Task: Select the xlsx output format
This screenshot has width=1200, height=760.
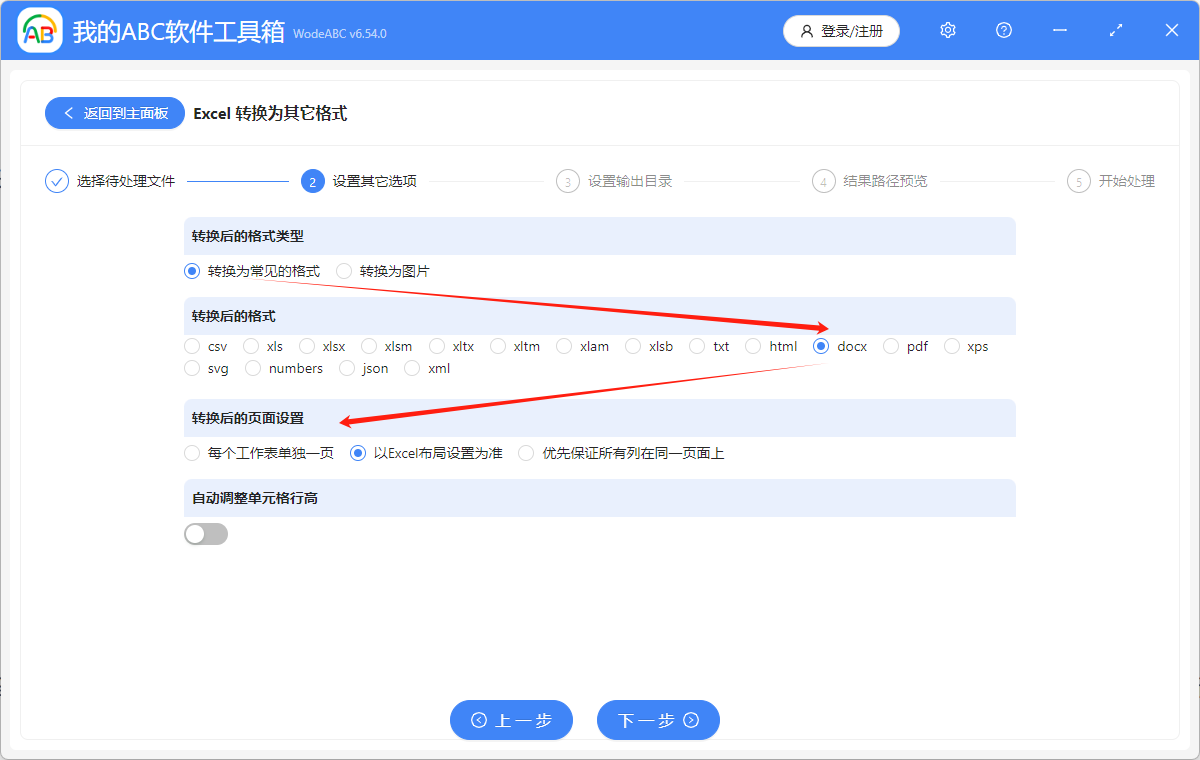Action: coord(306,345)
